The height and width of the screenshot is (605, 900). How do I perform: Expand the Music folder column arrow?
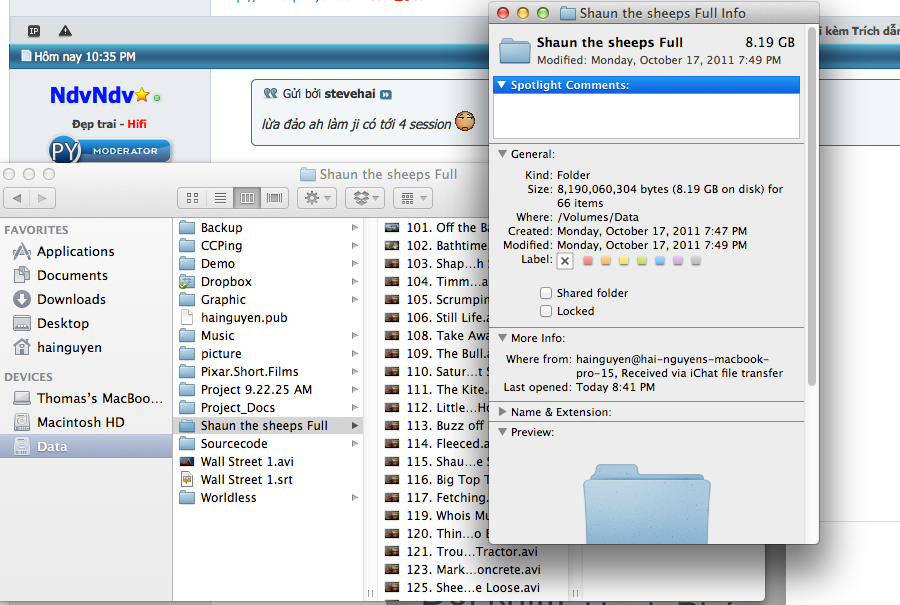(355, 336)
